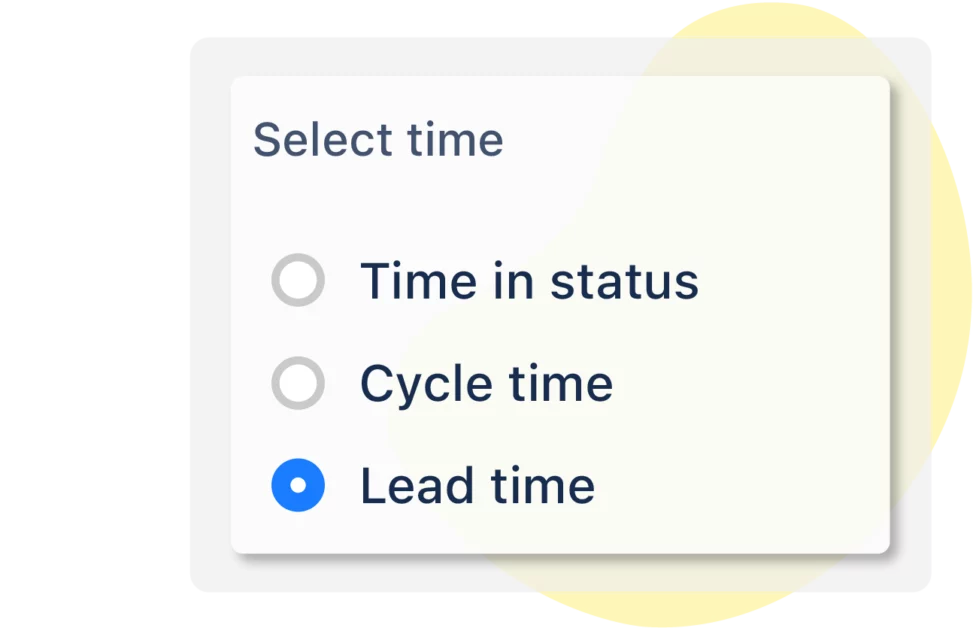Click the Lead time text label
This screenshot has width=973, height=628.
[478, 485]
